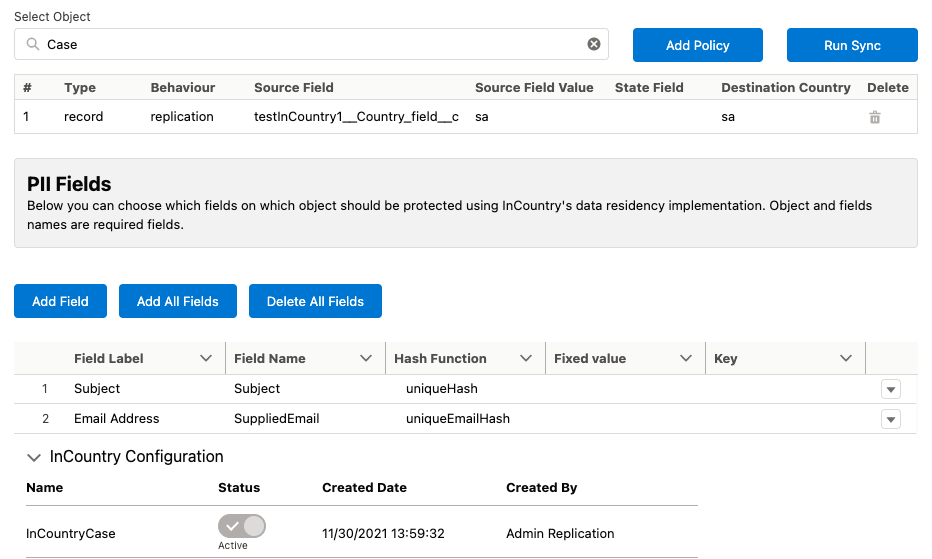
Task: Select the uniqueEmailHash cell for Email Address
Action: click(x=457, y=418)
